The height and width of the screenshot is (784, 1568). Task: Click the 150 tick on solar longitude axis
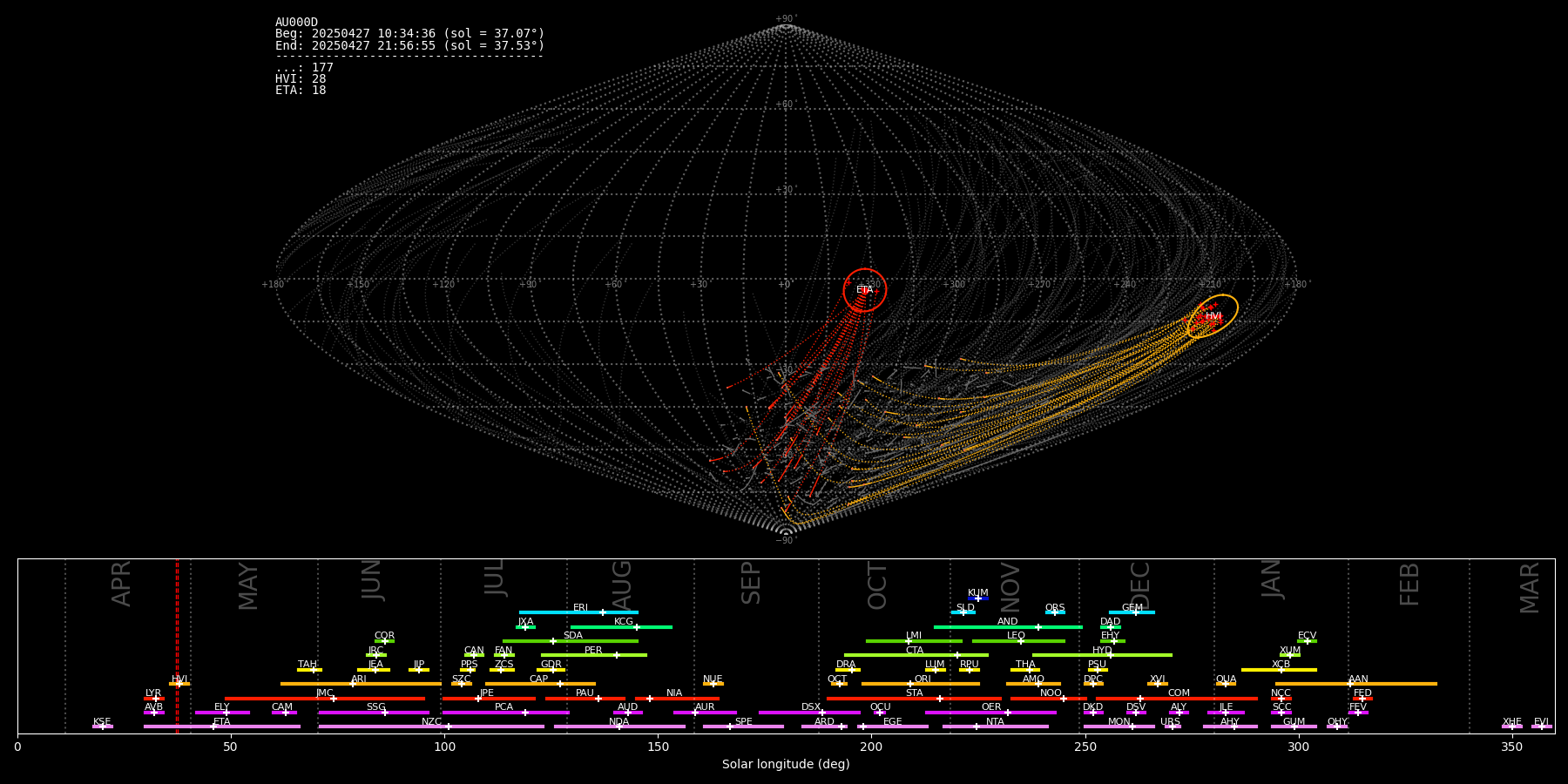tap(658, 747)
